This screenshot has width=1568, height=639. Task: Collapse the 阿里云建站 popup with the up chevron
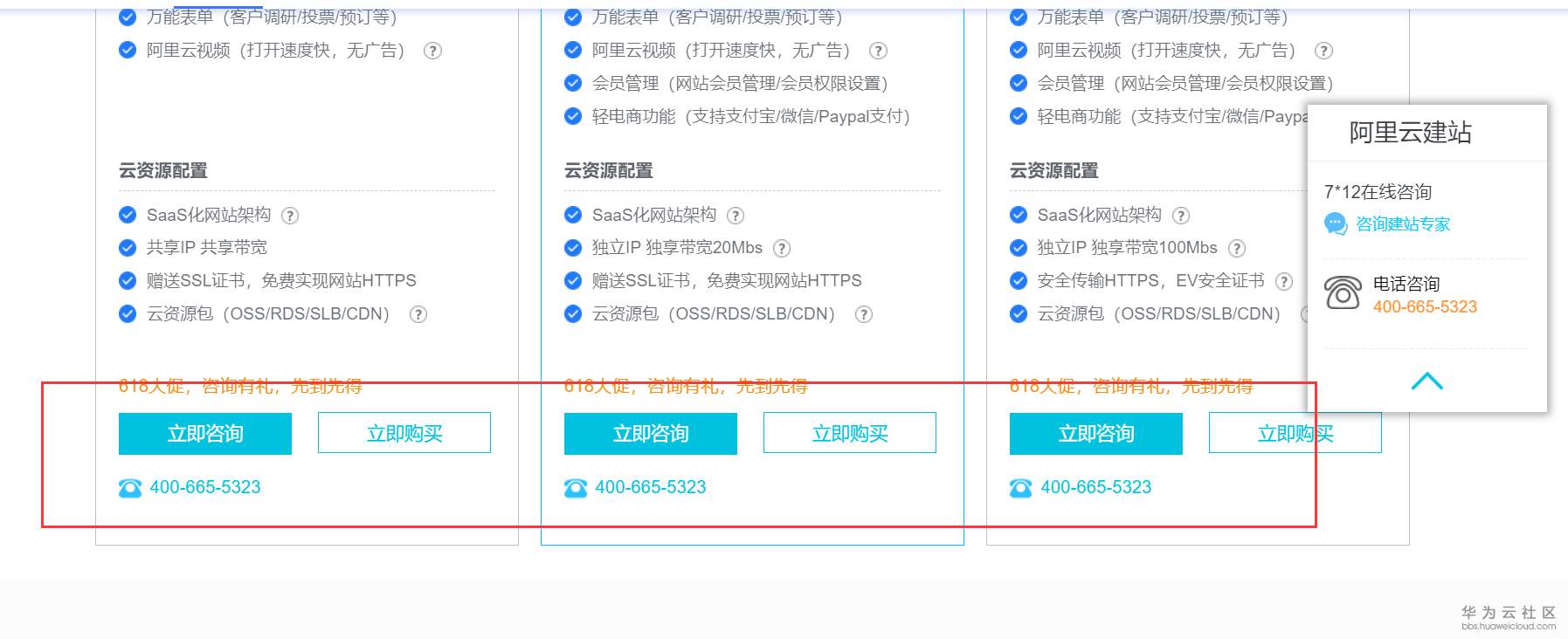click(1427, 381)
